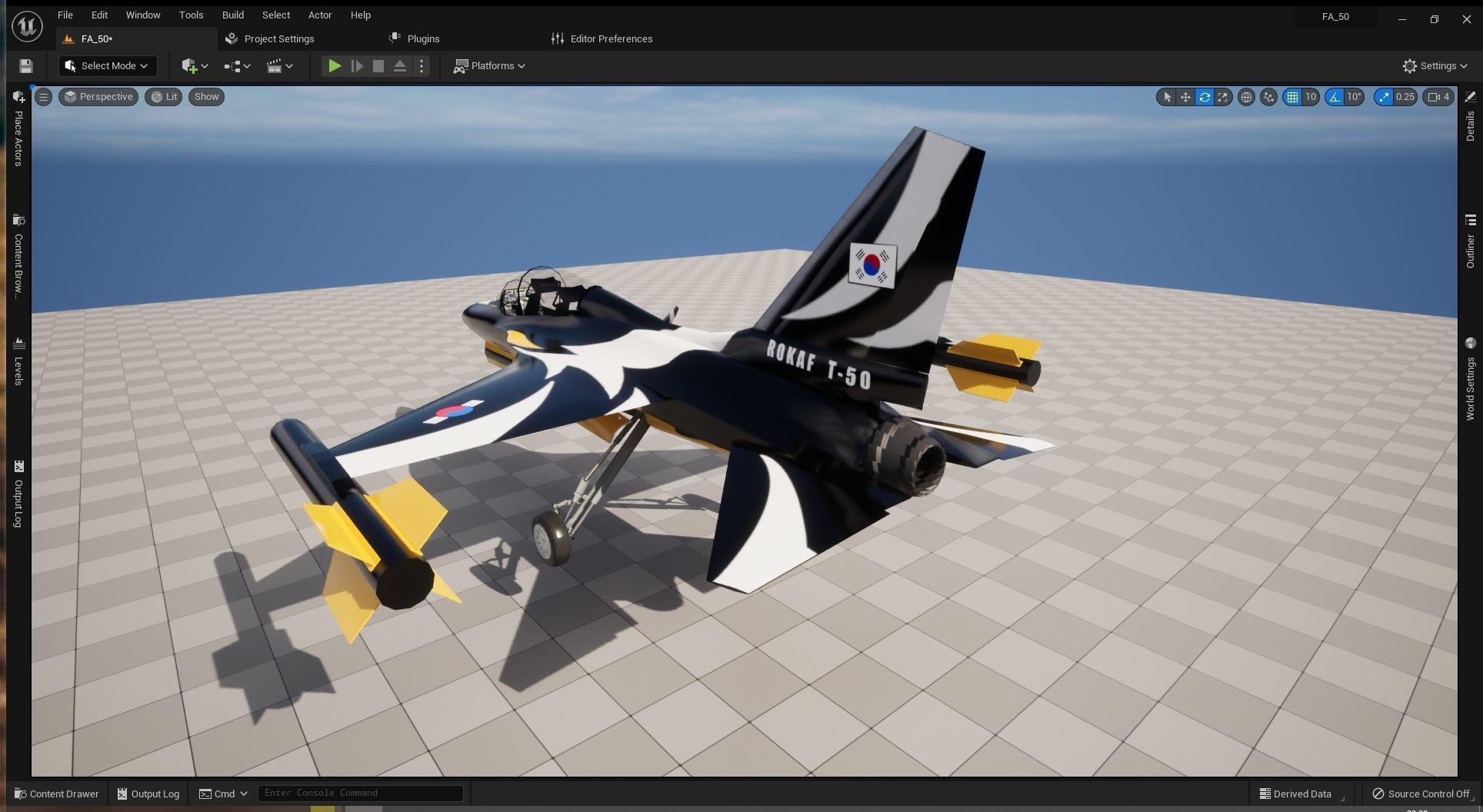Switch to the FA_50 level tab
Screen dimensions: 1483x812
pos(135,38)
